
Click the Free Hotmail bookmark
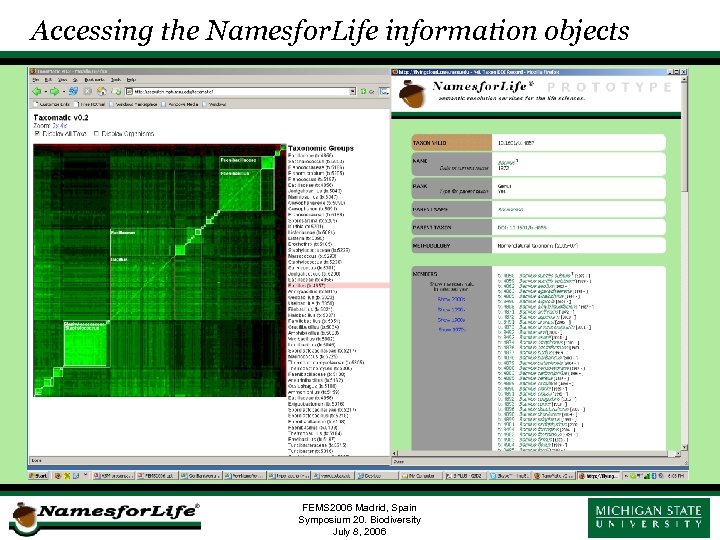(x=90, y=104)
